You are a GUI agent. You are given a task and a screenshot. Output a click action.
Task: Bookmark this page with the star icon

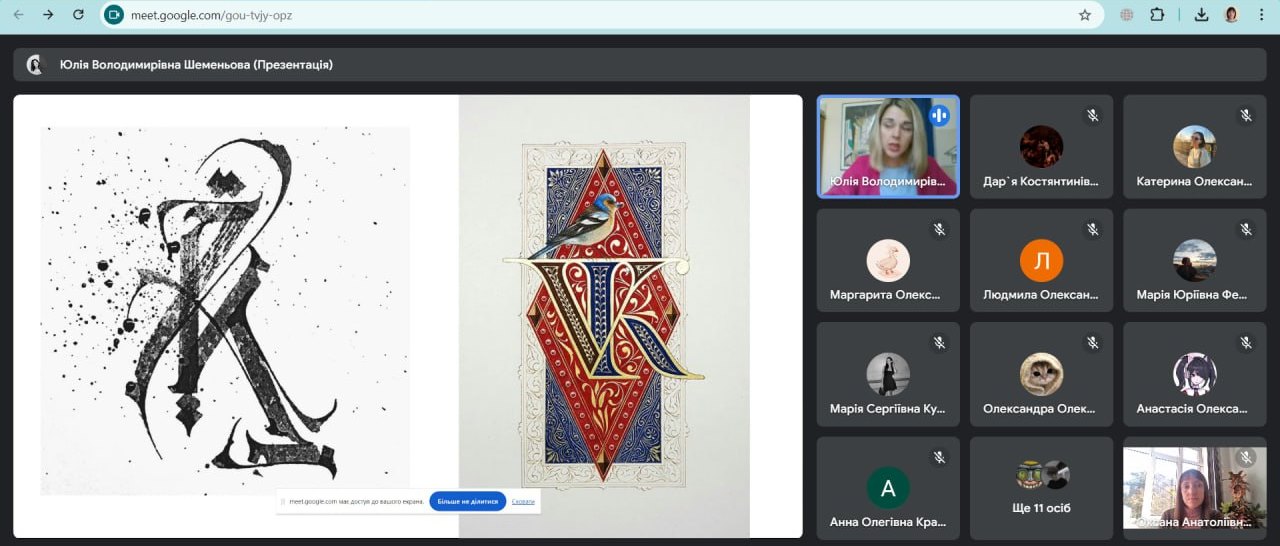point(1085,15)
